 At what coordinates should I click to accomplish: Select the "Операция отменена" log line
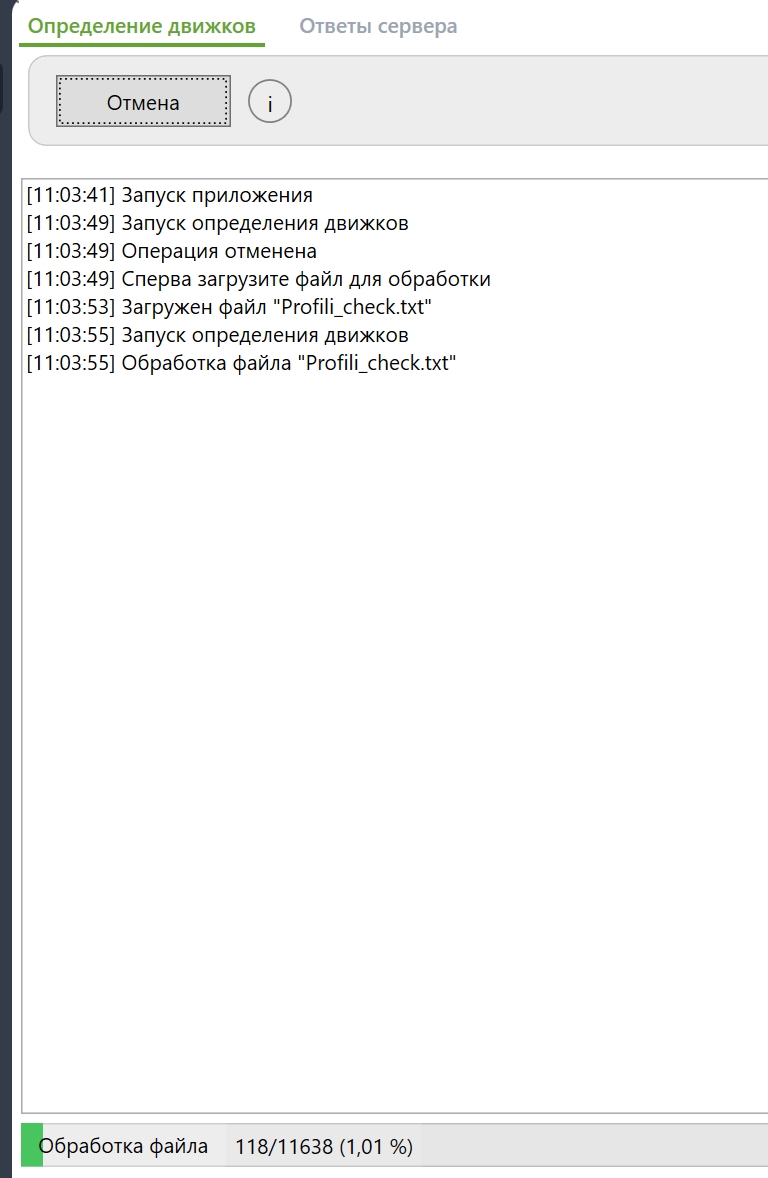click(171, 251)
